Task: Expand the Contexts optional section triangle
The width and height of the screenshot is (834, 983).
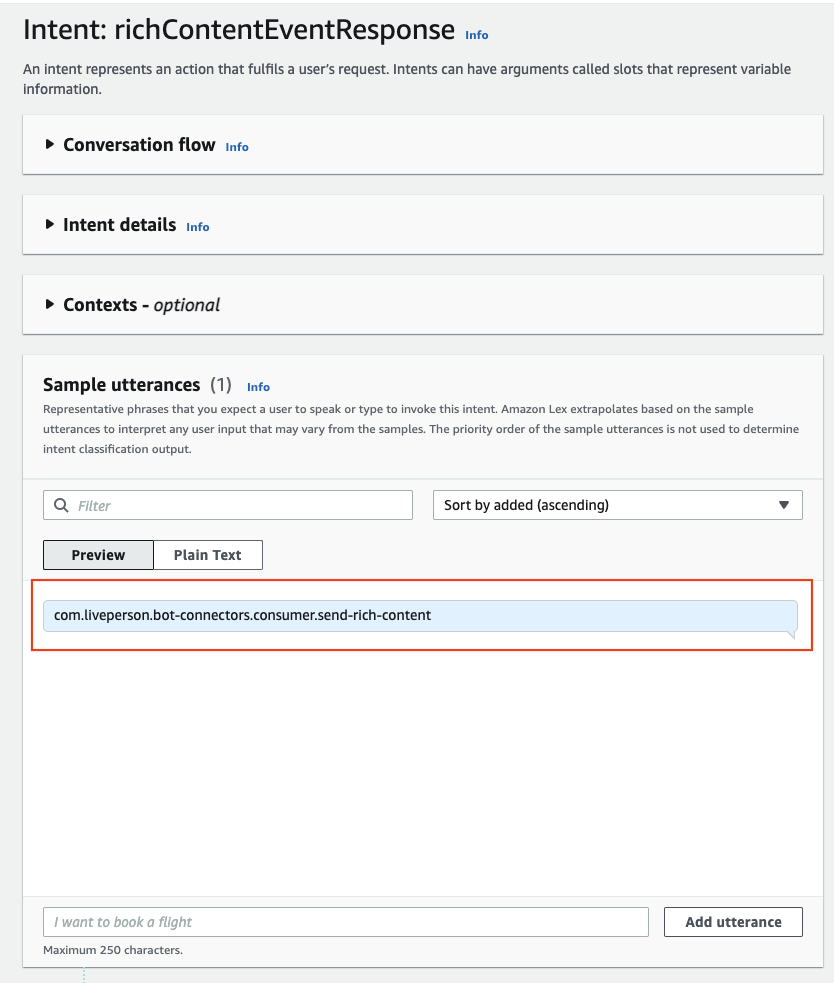Action: tap(50, 305)
